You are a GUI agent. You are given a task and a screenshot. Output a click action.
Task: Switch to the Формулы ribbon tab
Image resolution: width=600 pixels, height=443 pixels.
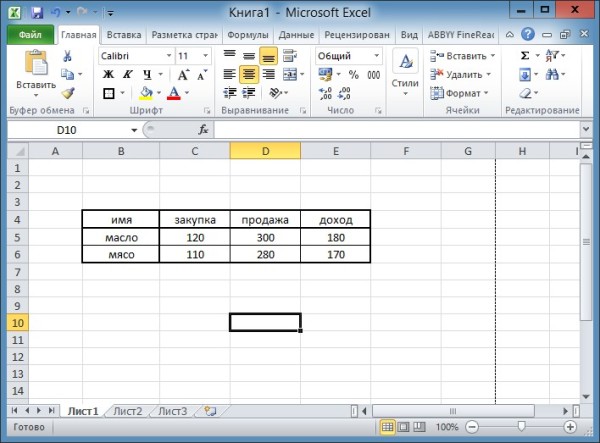[248, 35]
